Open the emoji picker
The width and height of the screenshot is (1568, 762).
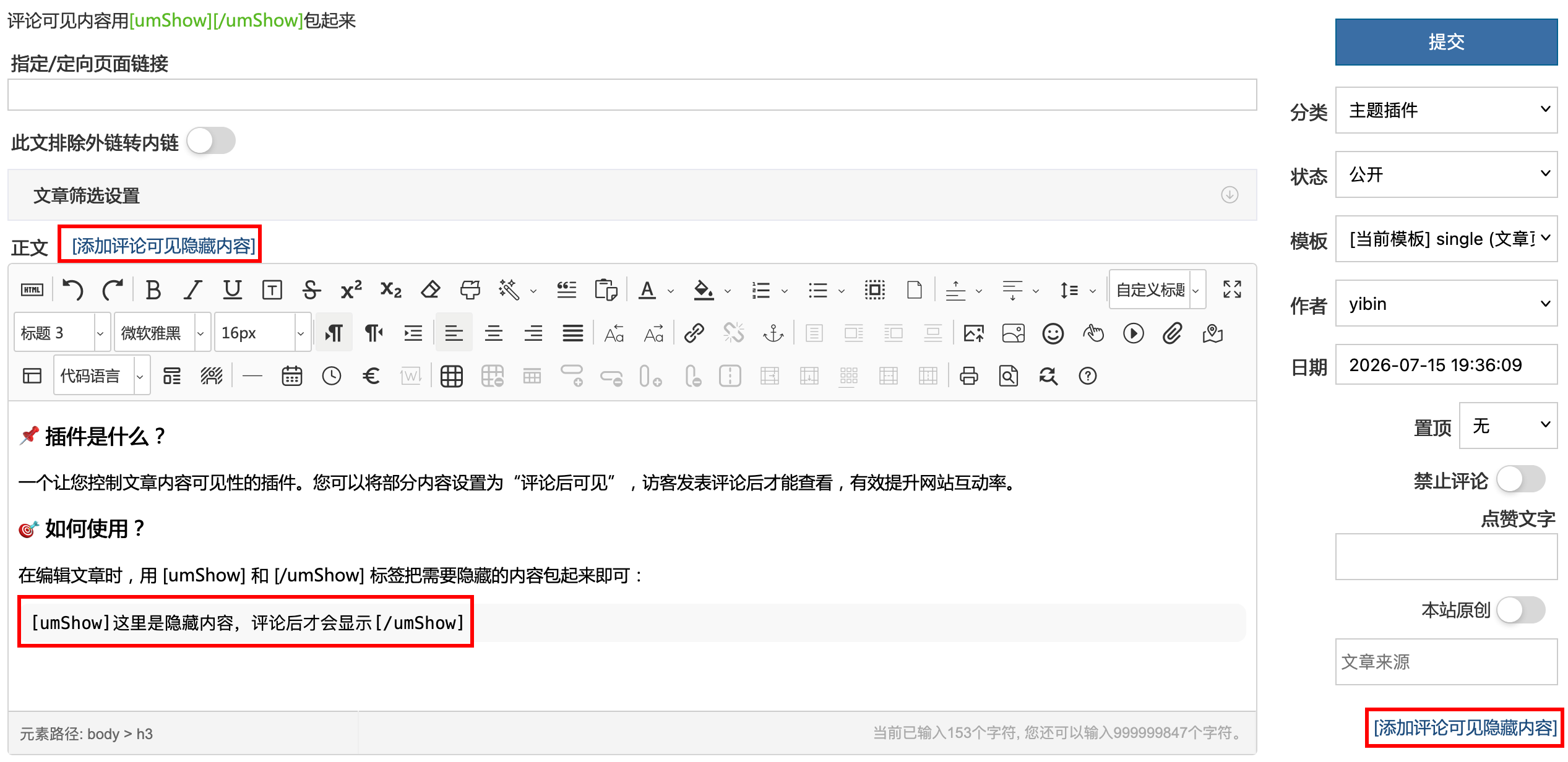pyautogui.click(x=1053, y=333)
